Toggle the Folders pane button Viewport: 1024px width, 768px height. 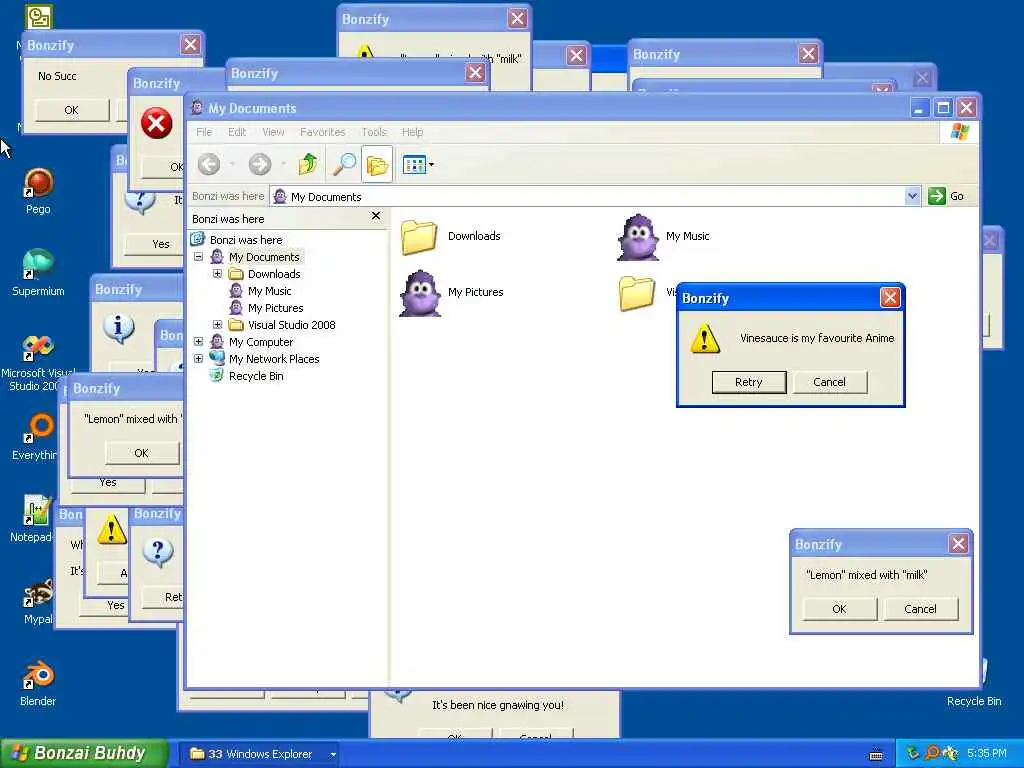pyautogui.click(x=377, y=165)
